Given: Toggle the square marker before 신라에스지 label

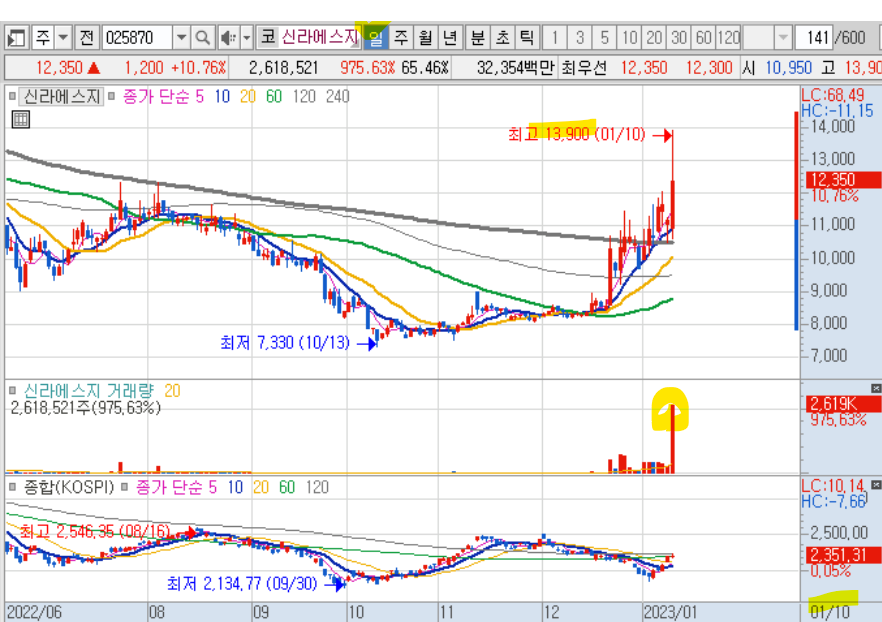Looking at the screenshot, I should [x=12, y=97].
